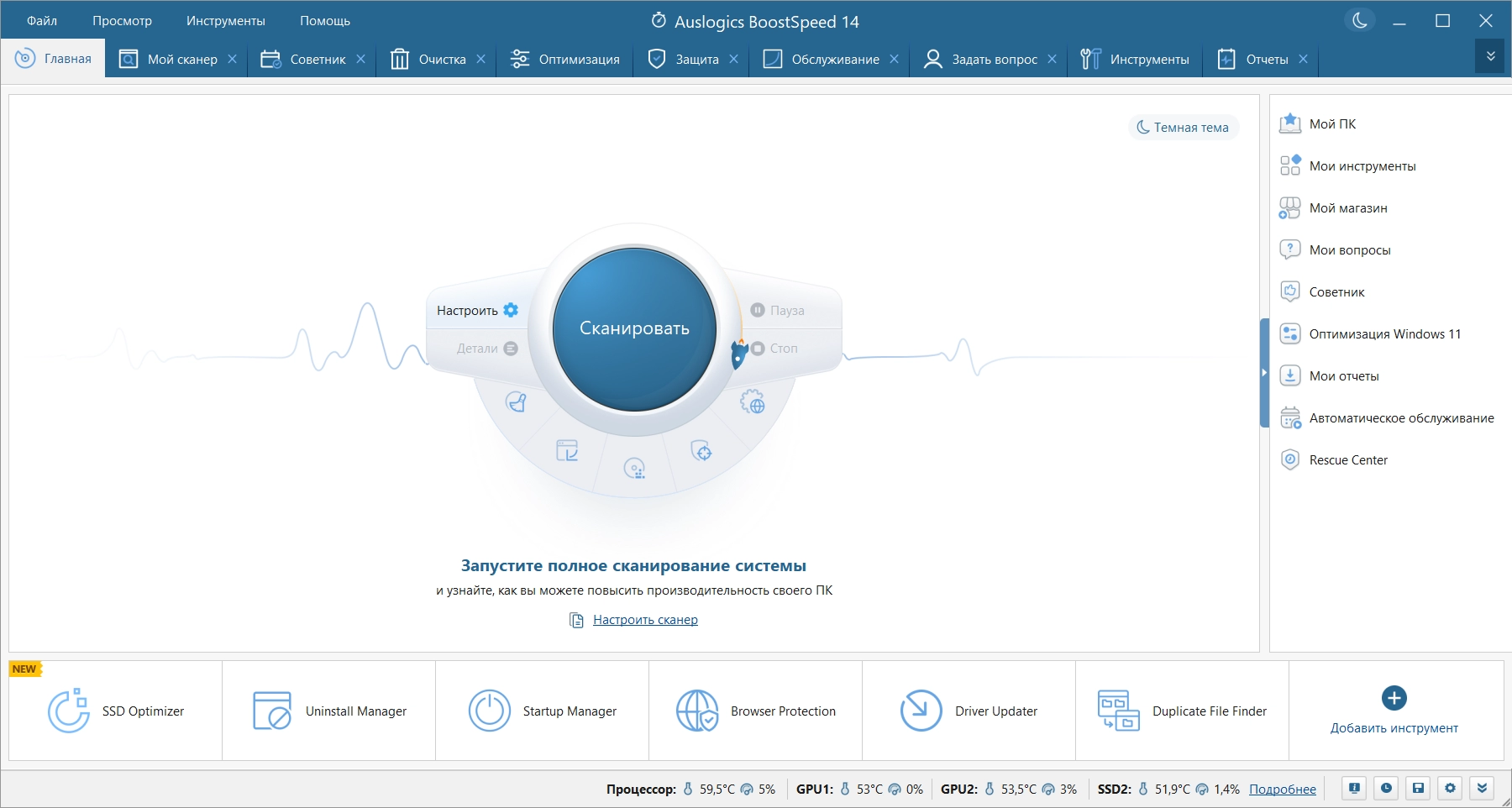This screenshot has height=808, width=1512.
Task: Launch the Duplicate File Finder tool
Action: click(1183, 711)
